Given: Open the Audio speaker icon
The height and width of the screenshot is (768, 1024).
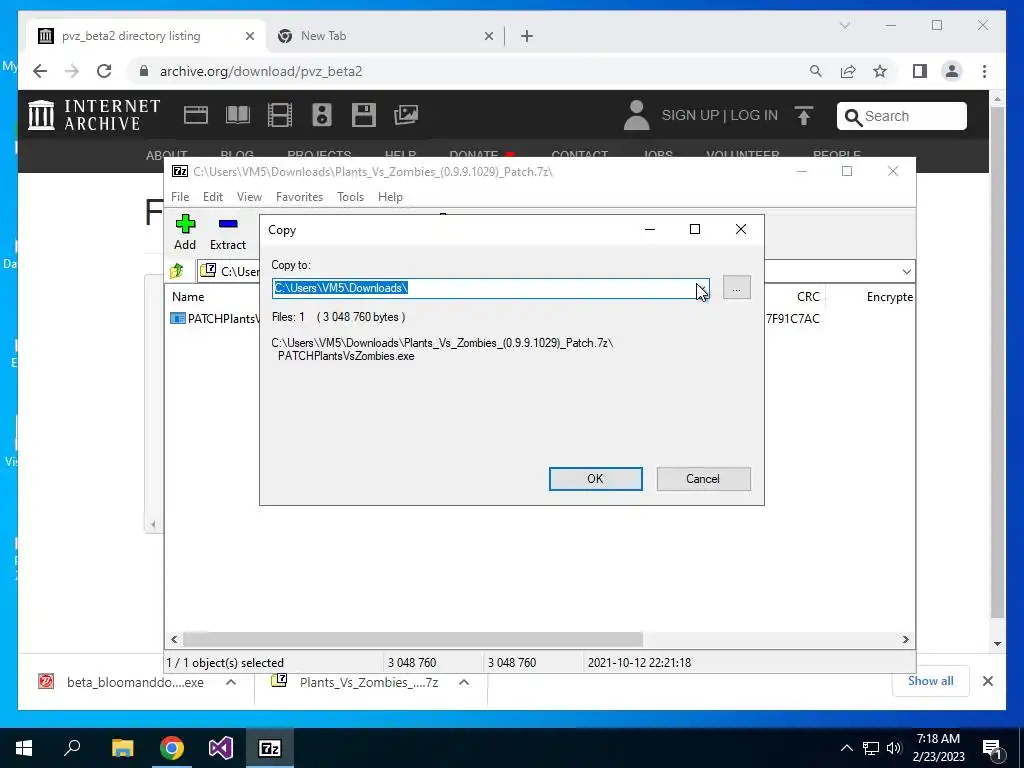Looking at the screenshot, I should (321, 115).
